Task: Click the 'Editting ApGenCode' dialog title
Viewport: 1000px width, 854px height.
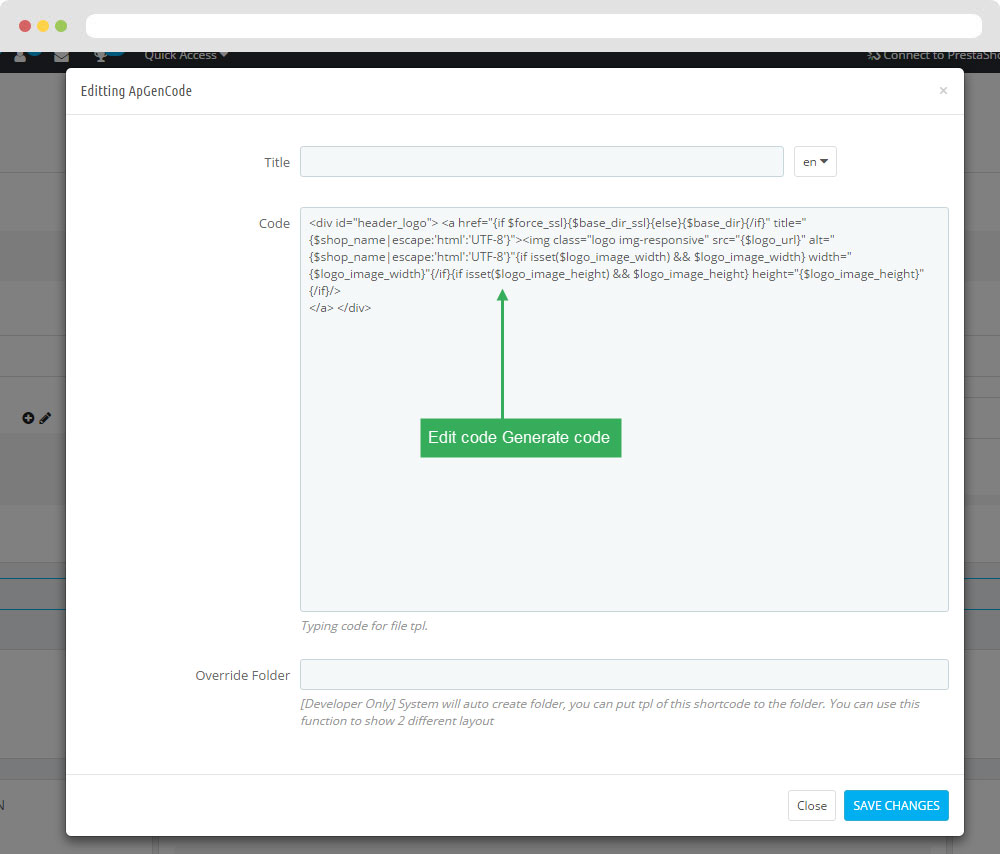Action: pos(136,91)
